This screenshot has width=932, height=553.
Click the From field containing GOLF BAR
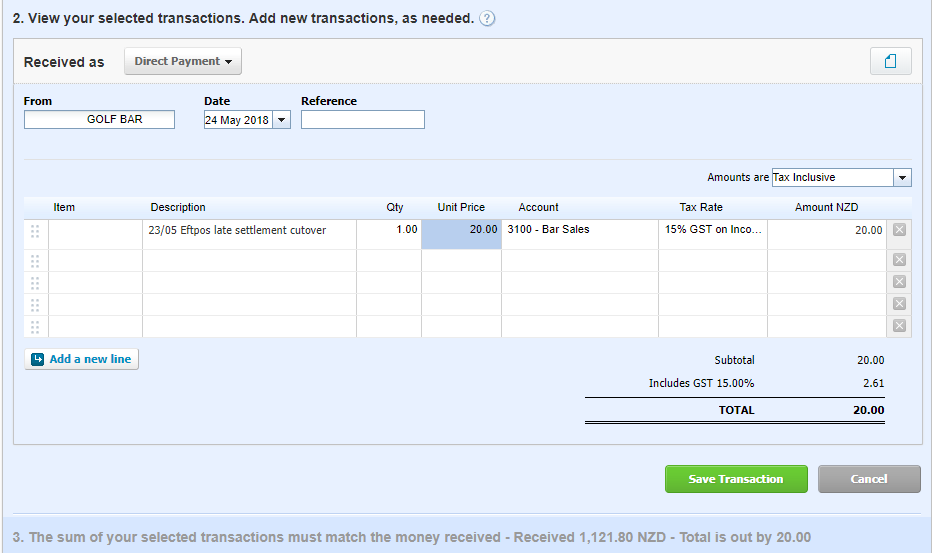pos(99,120)
